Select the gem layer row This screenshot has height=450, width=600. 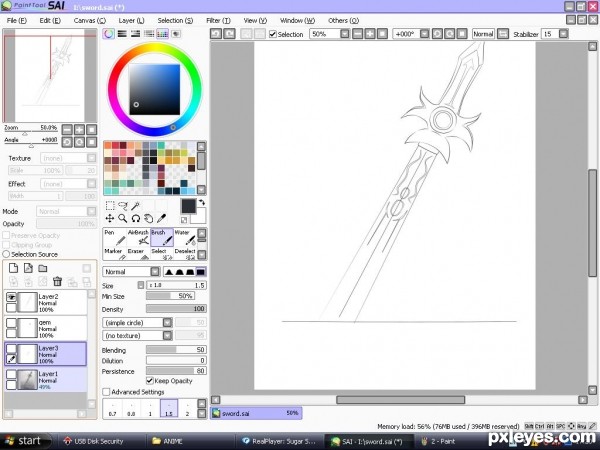[x=46, y=328]
